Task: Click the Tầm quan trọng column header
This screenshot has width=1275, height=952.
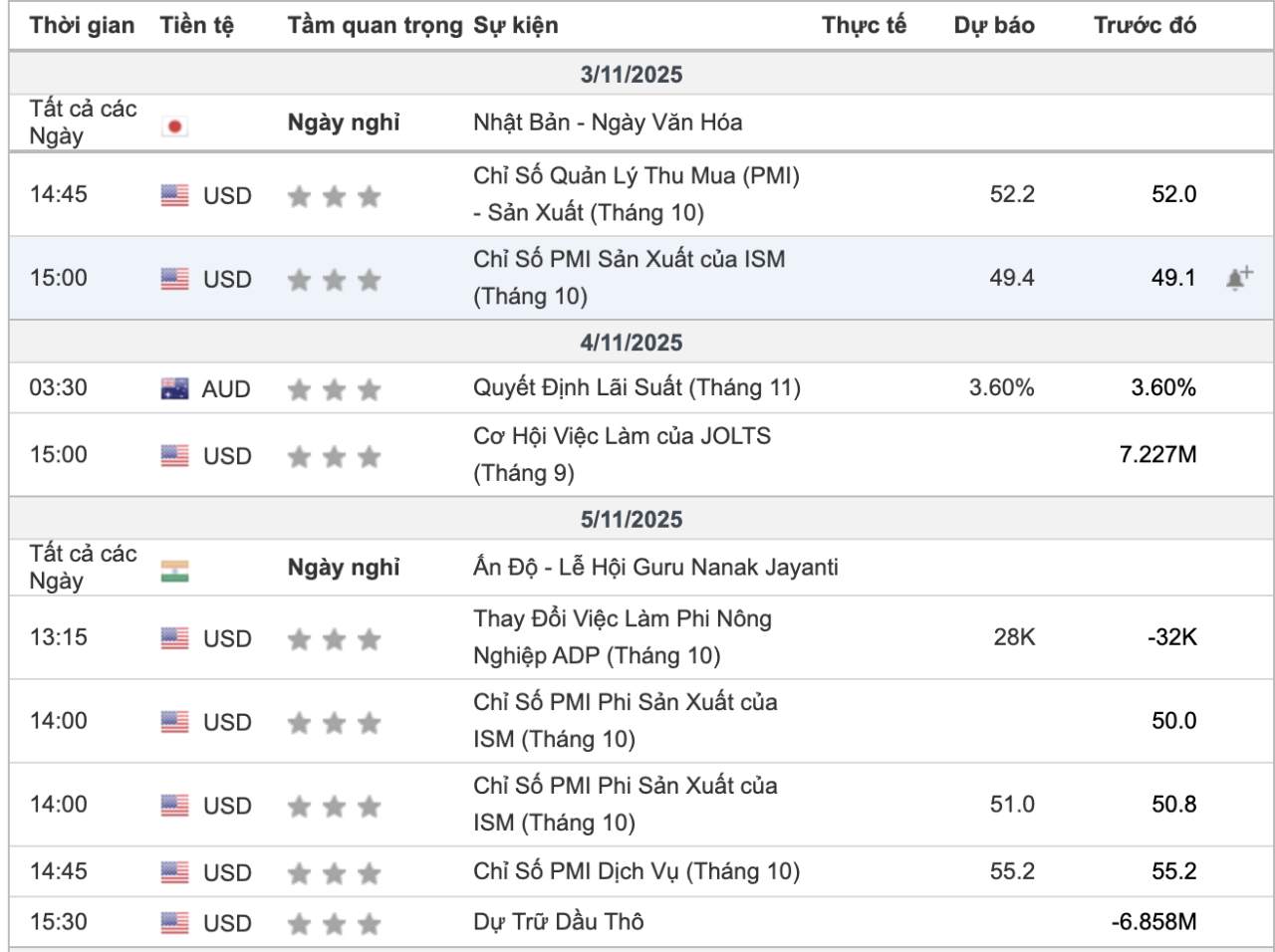Action: point(375,26)
